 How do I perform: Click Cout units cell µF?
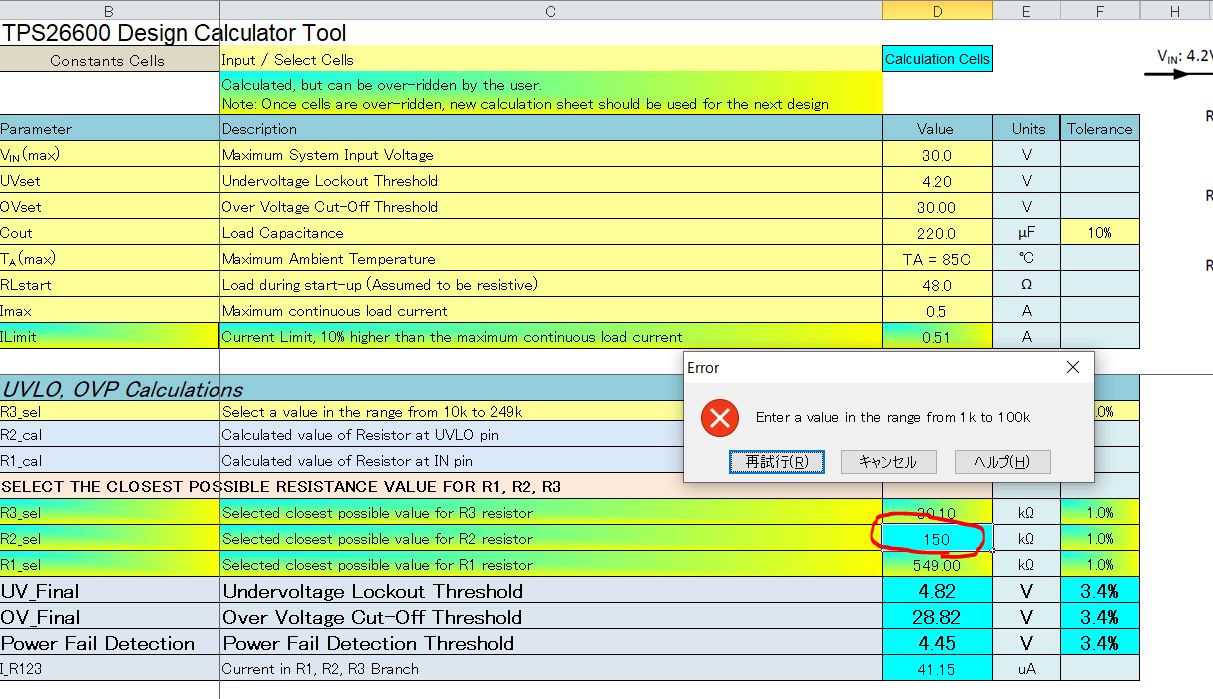1026,233
